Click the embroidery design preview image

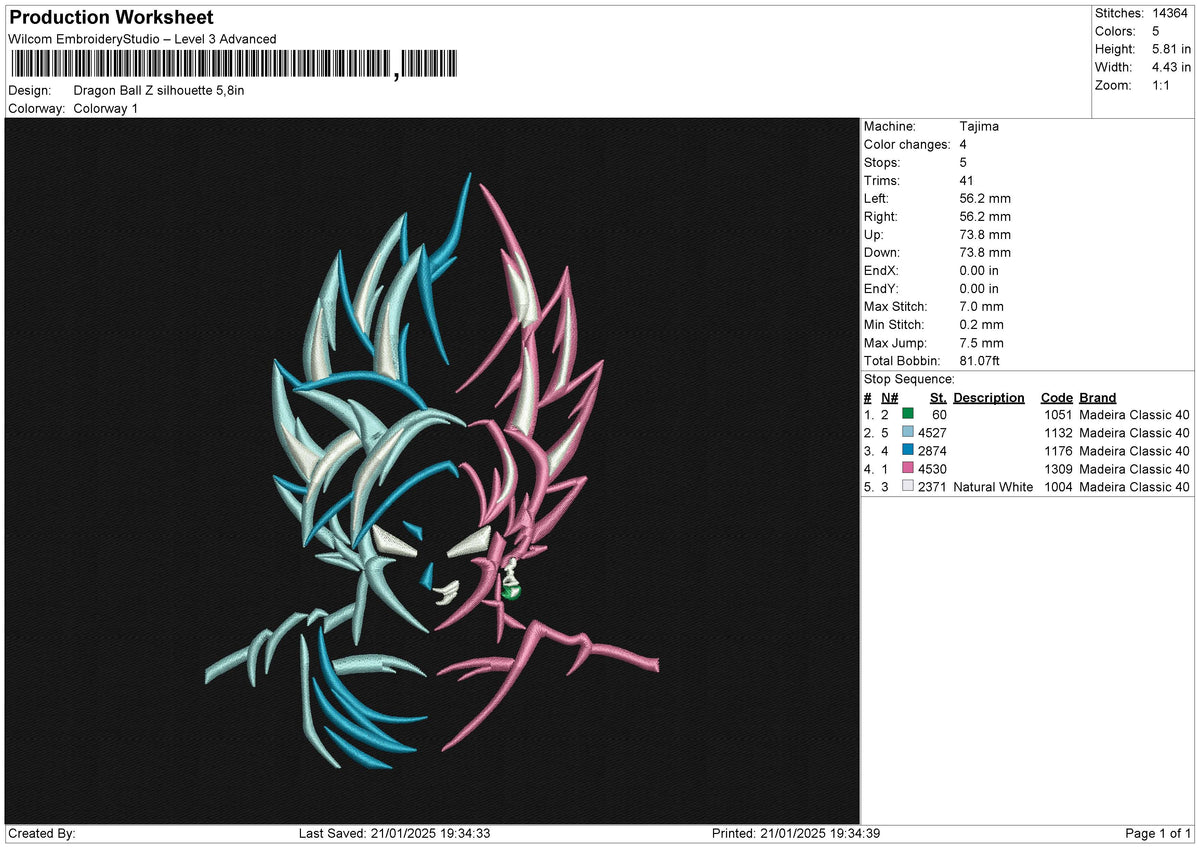pyautogui.click(x=432, y=471)
